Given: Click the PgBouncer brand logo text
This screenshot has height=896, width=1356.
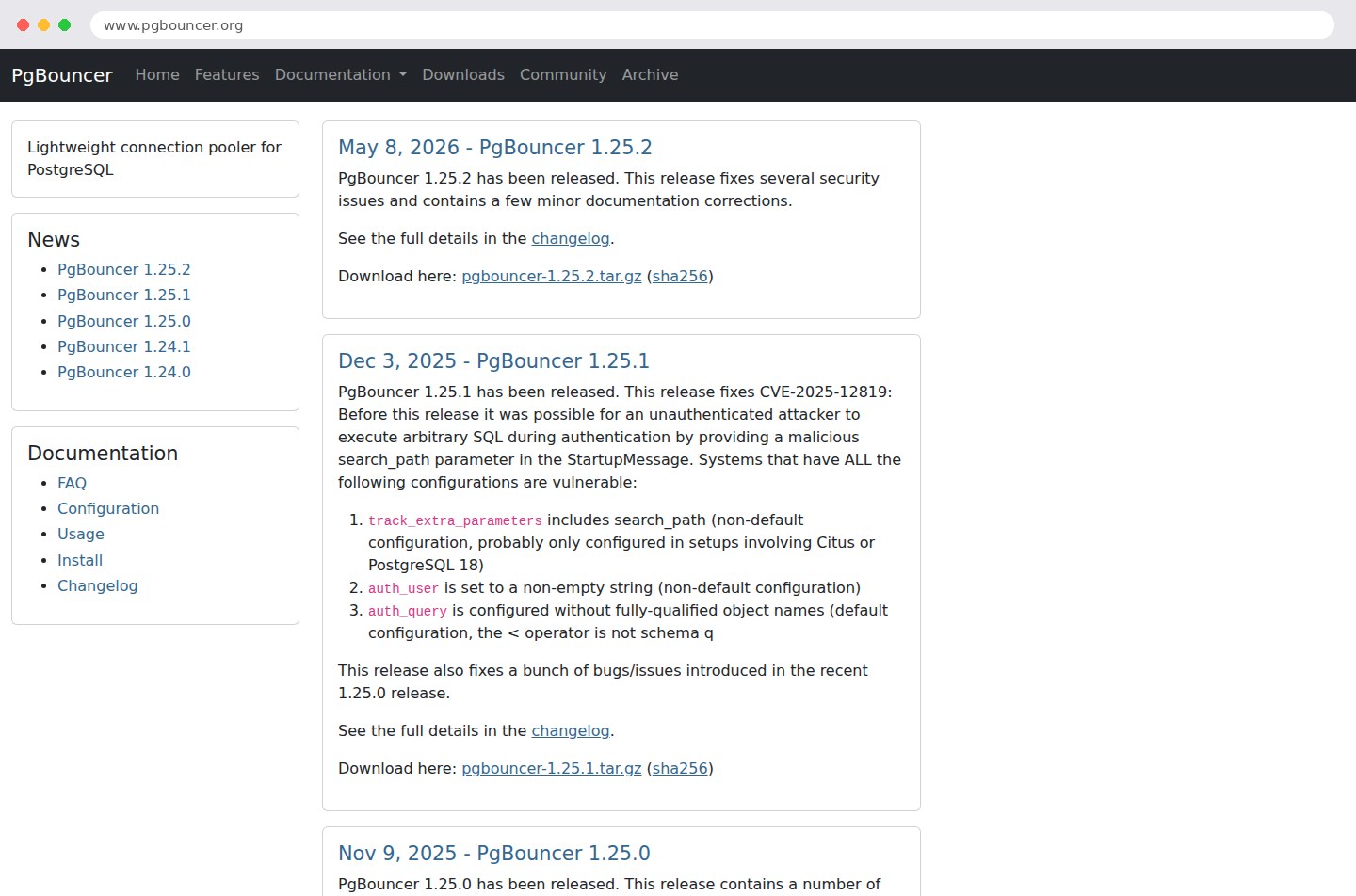Looking at the screenshot, I should click(62, 75).
